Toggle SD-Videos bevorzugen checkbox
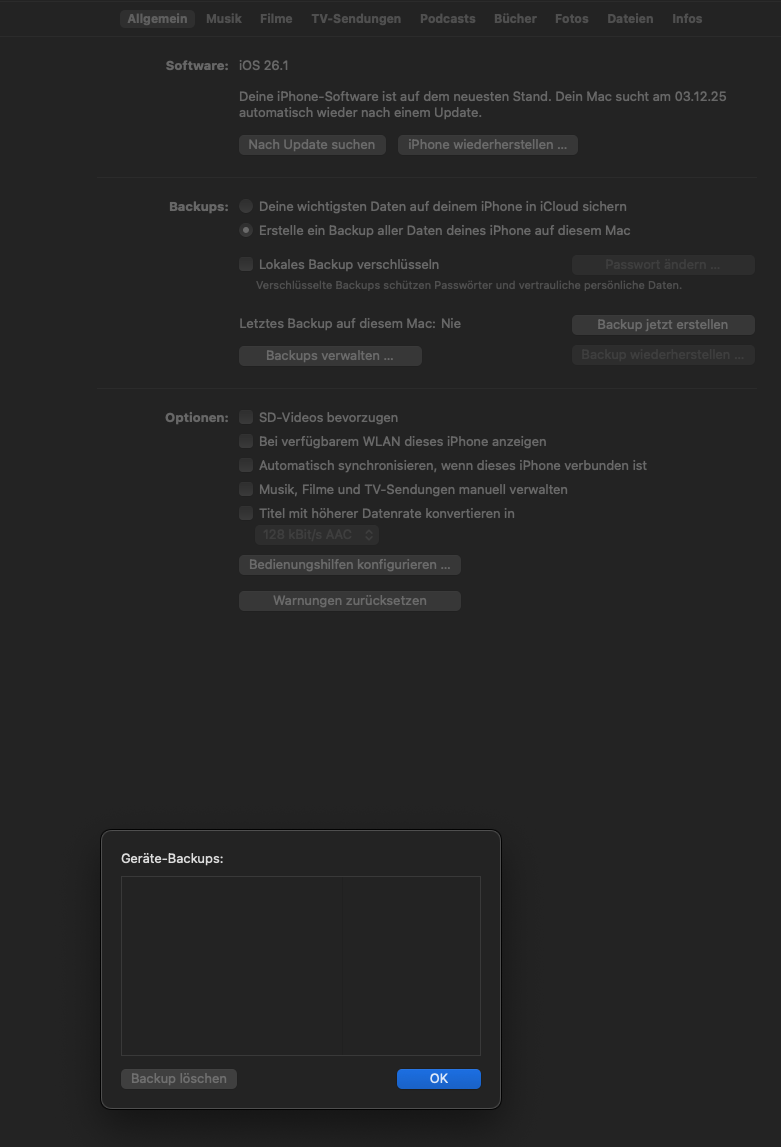781x1147 pixels. pyautogui.click(x=246, y=417)
